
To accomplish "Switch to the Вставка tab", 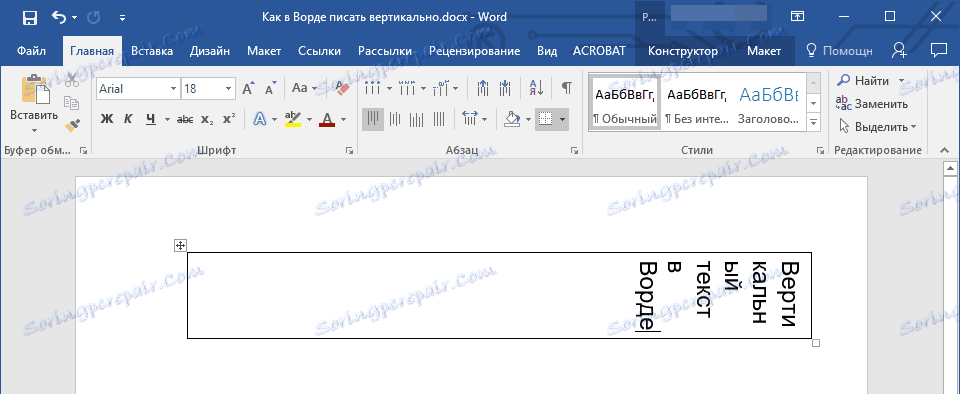I will click(x=152, y=51).
